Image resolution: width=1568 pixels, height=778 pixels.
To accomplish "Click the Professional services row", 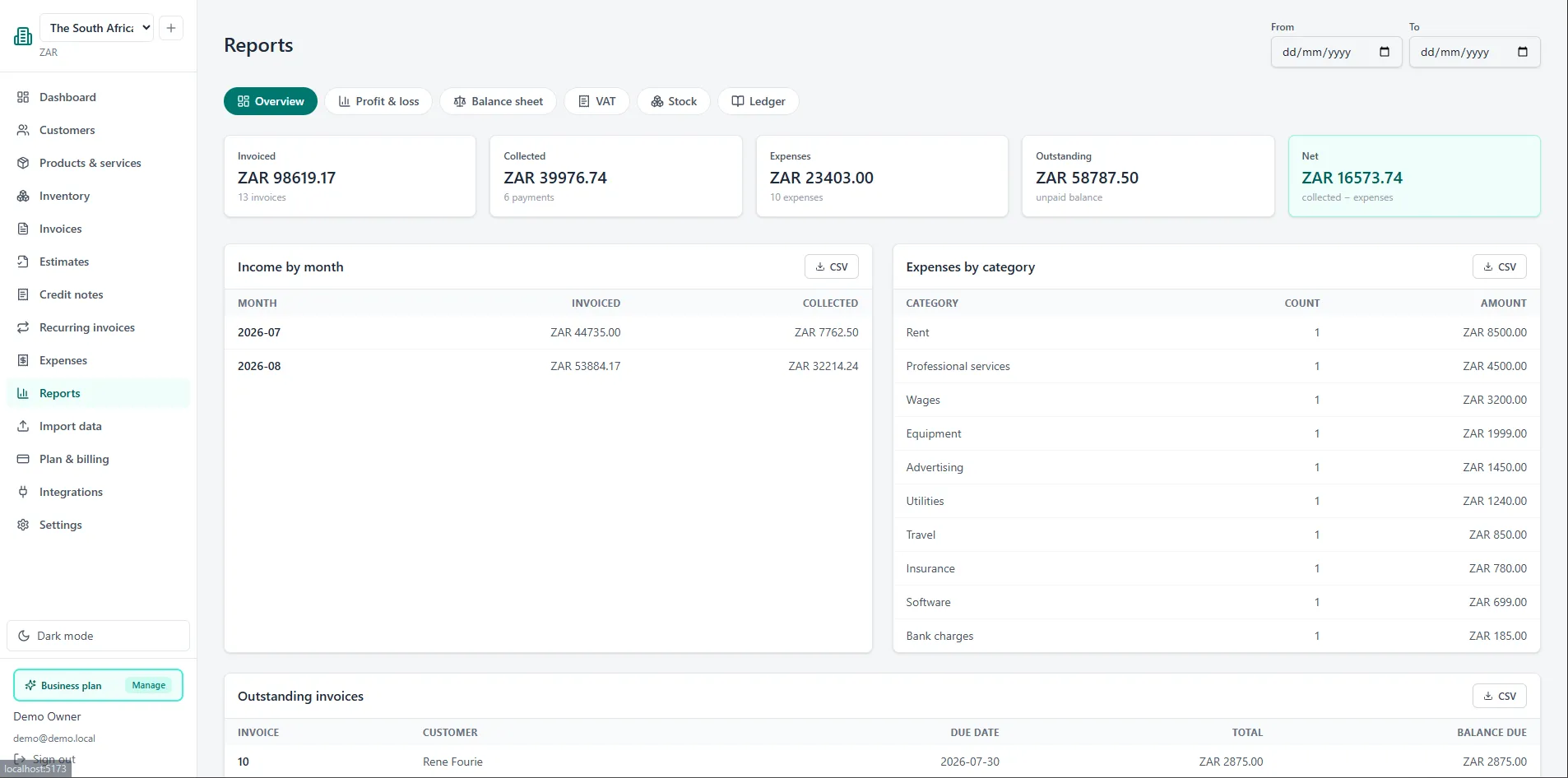I will [1216, 366].
